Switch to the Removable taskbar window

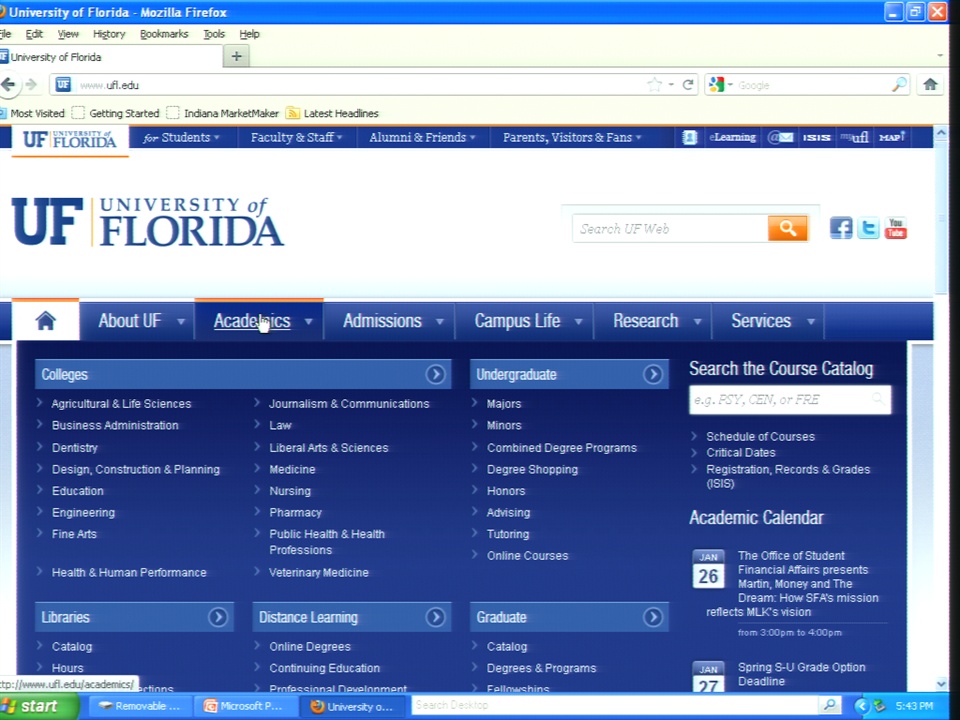pos(141,706)
